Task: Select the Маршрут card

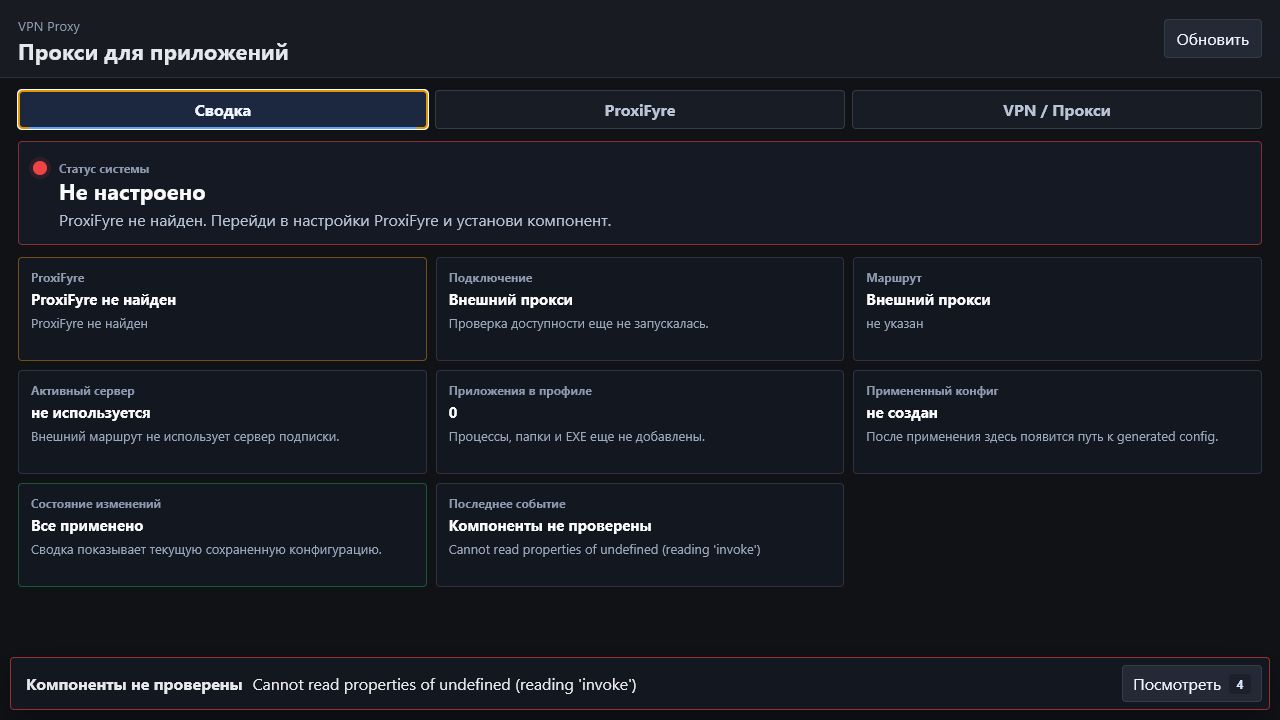Action: click(x=1057, y=309)
